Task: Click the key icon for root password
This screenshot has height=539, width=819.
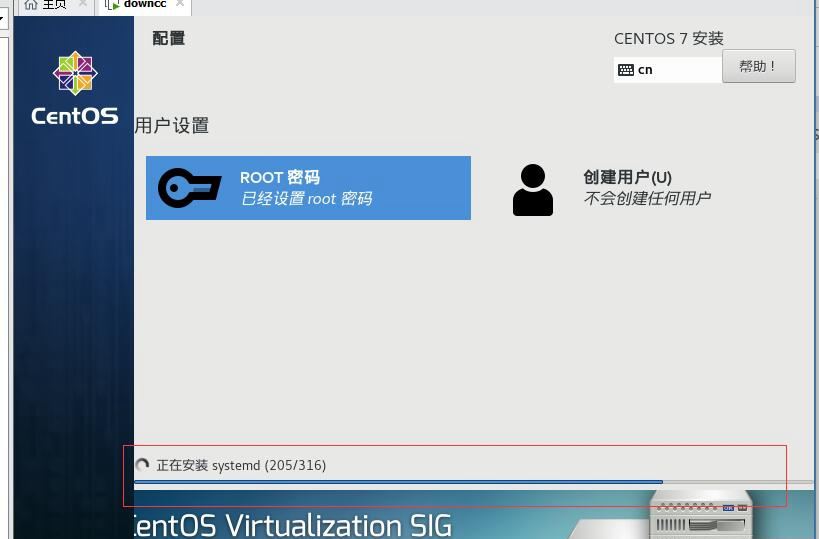Action: click(x=190, y=188)
